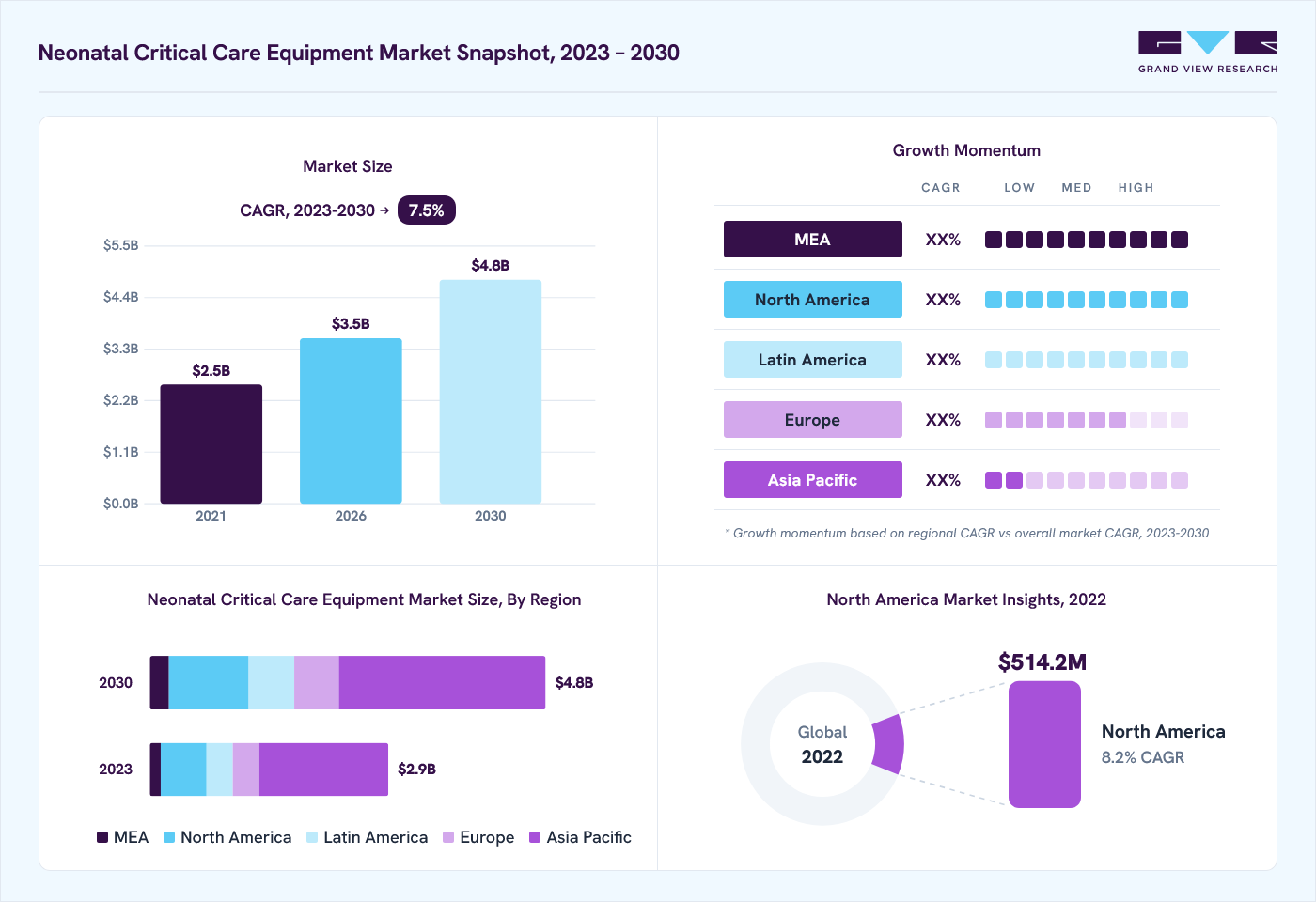Click the XX% CAGR value for MEA
This screenshot has height=902, width=1316.
[943, 240]
